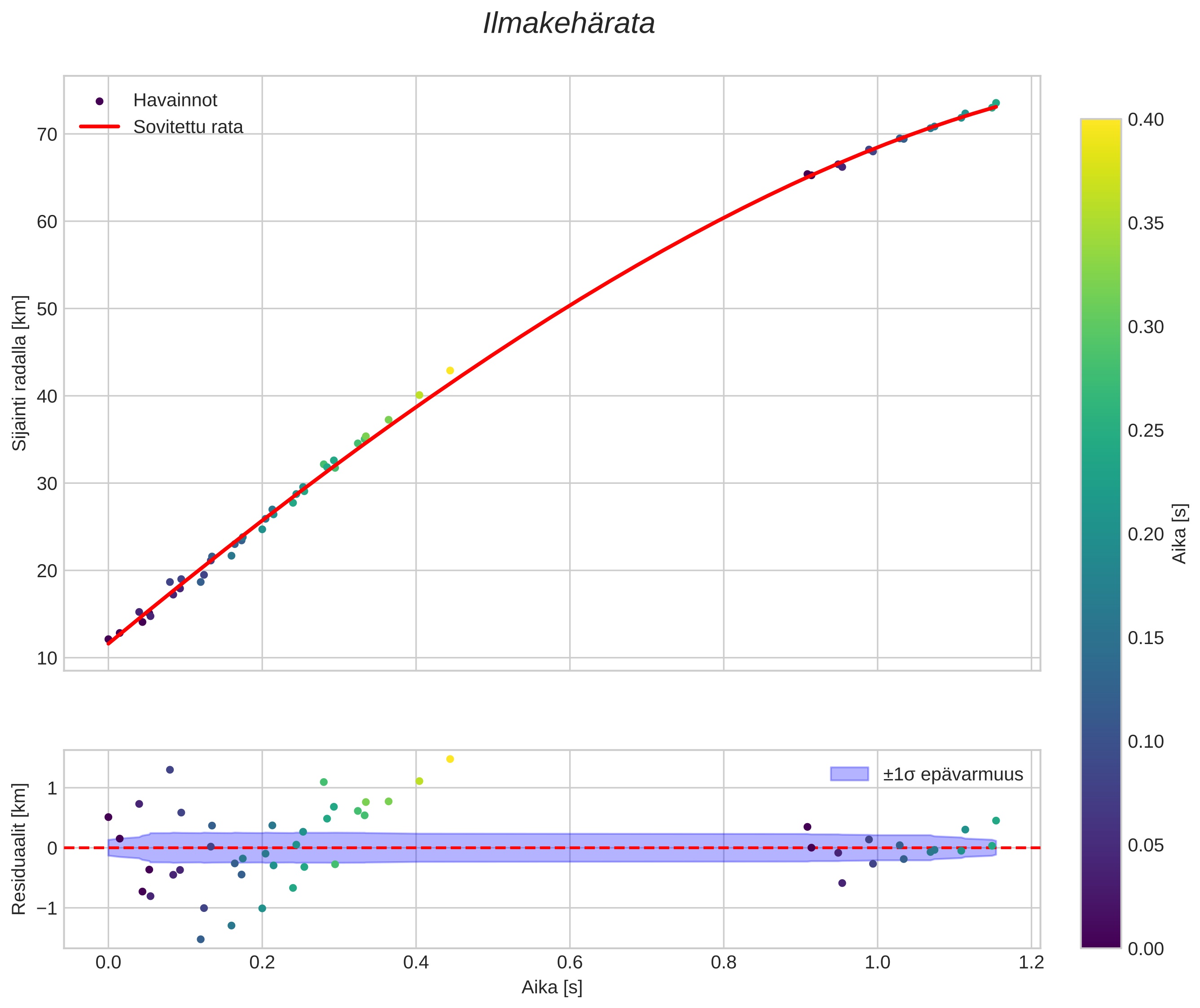Click the 0.40 colorbar tick label
The height and width of the screenshot is (1008, 1200).
point(1146,119)
